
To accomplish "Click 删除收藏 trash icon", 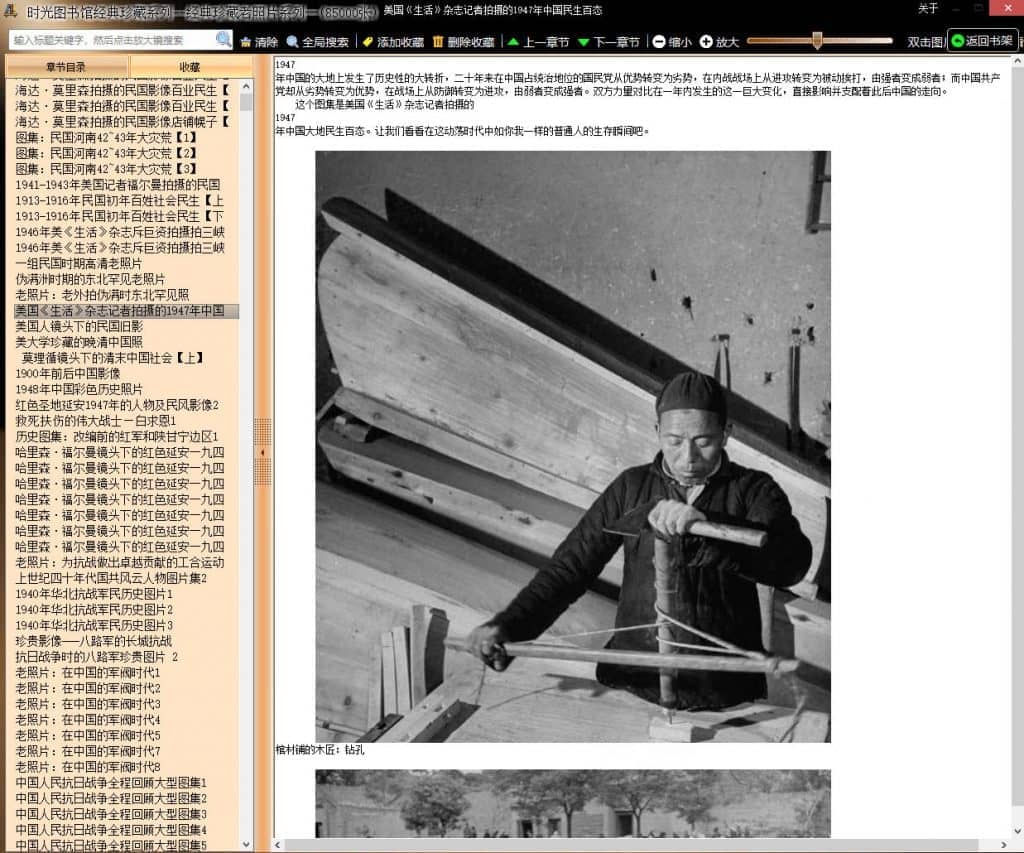I will (x=439, y=42).
